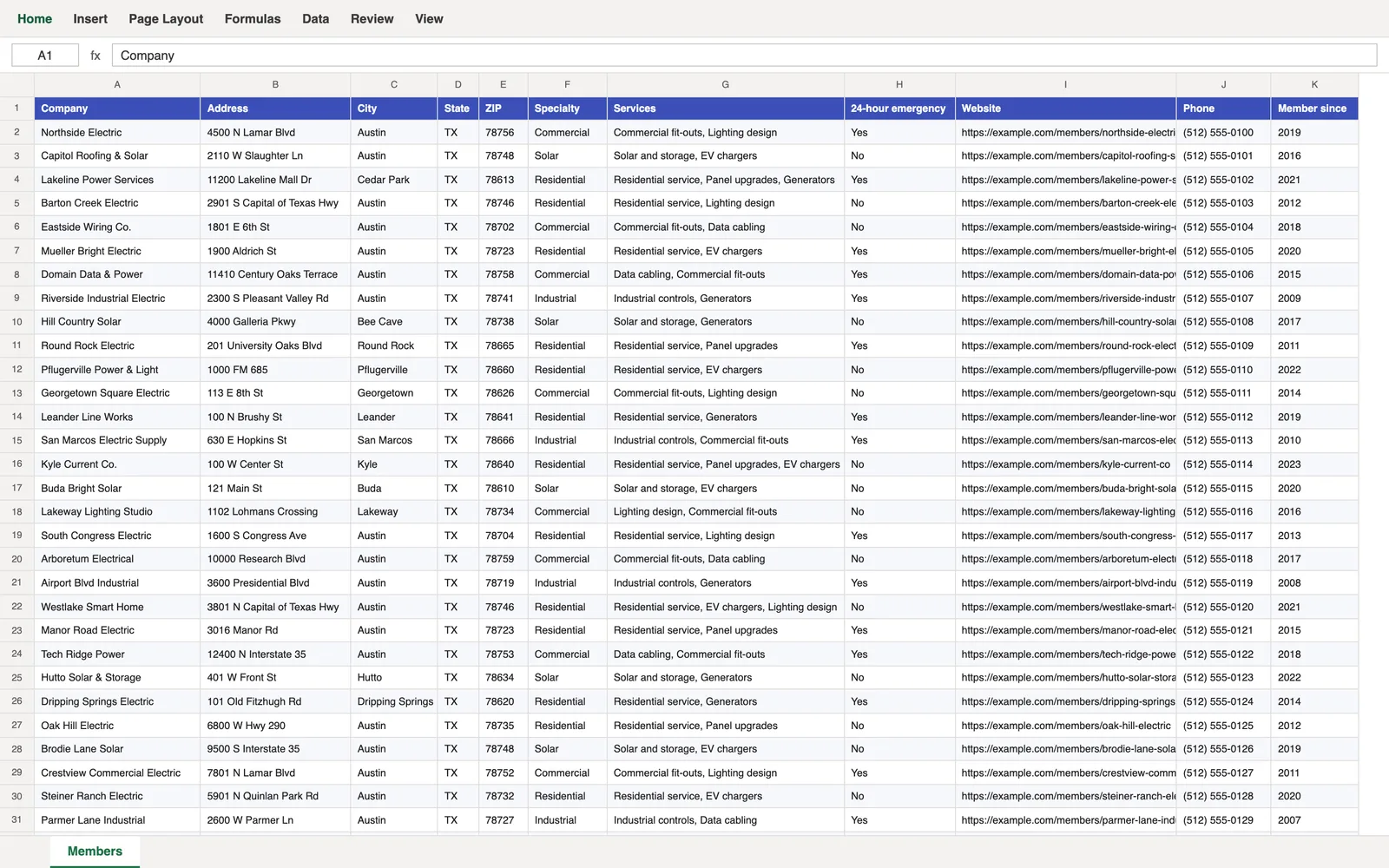Open the Review tab
Image resolution: width=1389 pixels, height=868 pixels.
(x=372, y=18)
